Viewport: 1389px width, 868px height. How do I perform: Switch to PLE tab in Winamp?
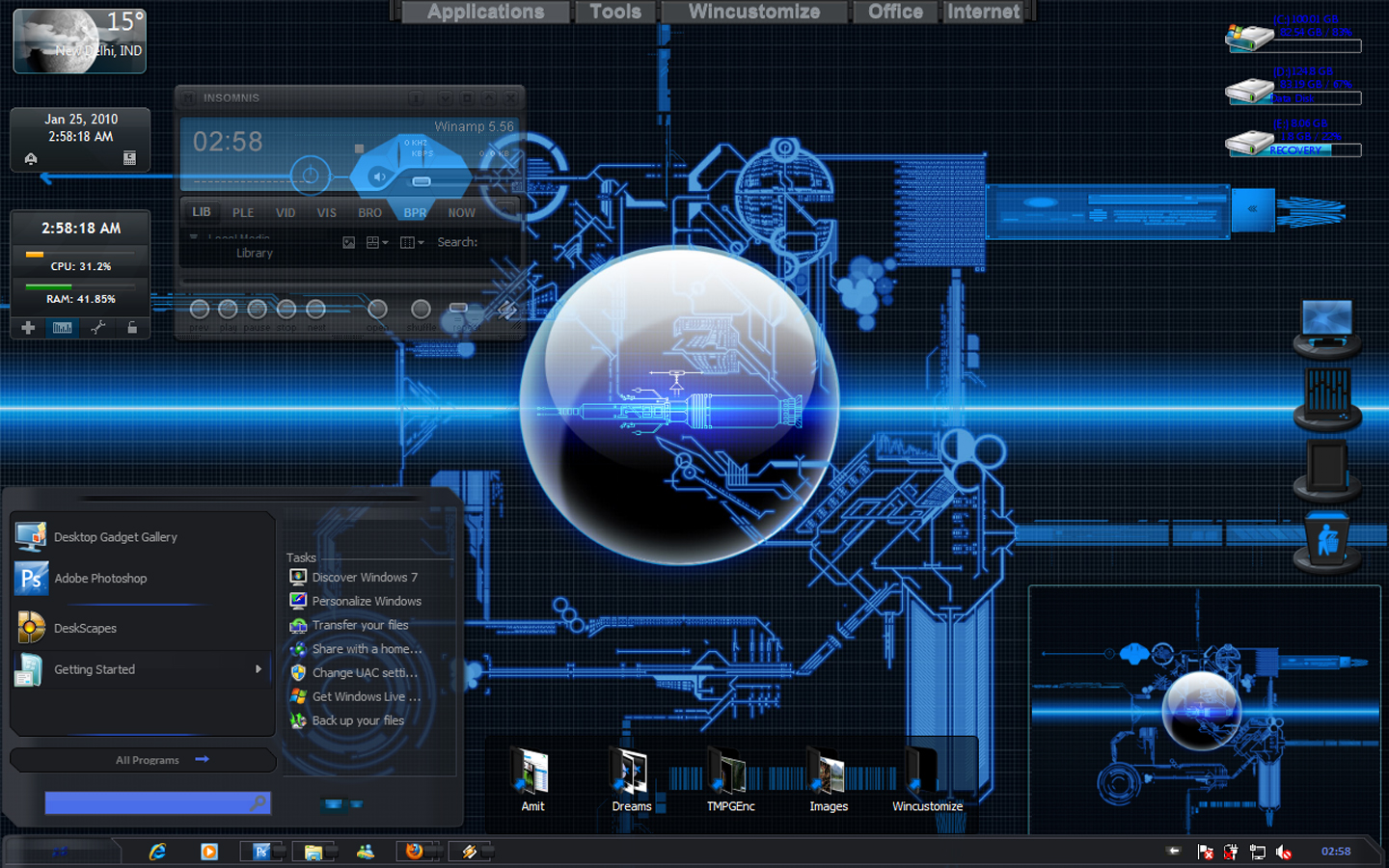[243, 213]
